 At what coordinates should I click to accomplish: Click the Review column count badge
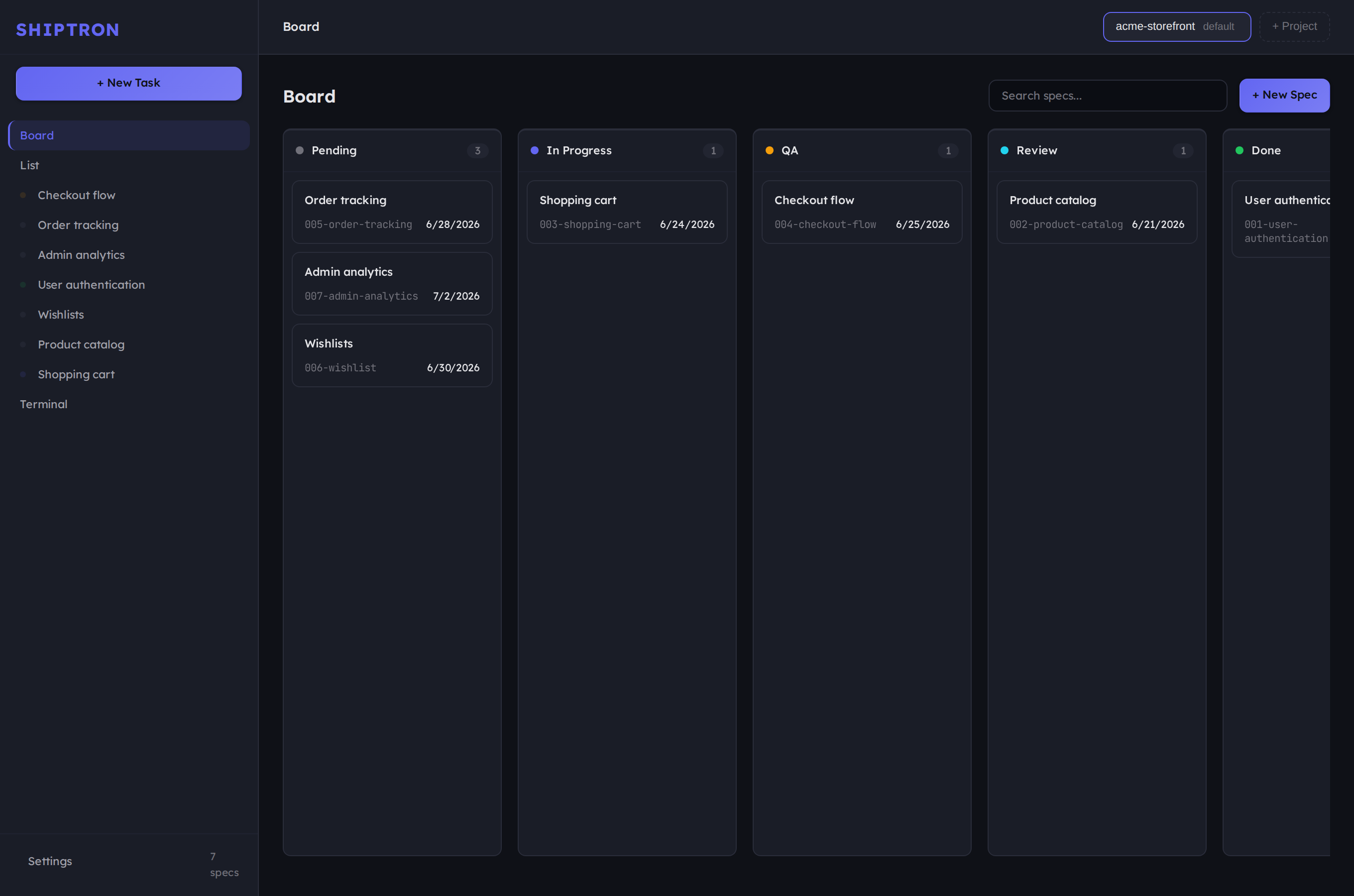(1183, 151)
